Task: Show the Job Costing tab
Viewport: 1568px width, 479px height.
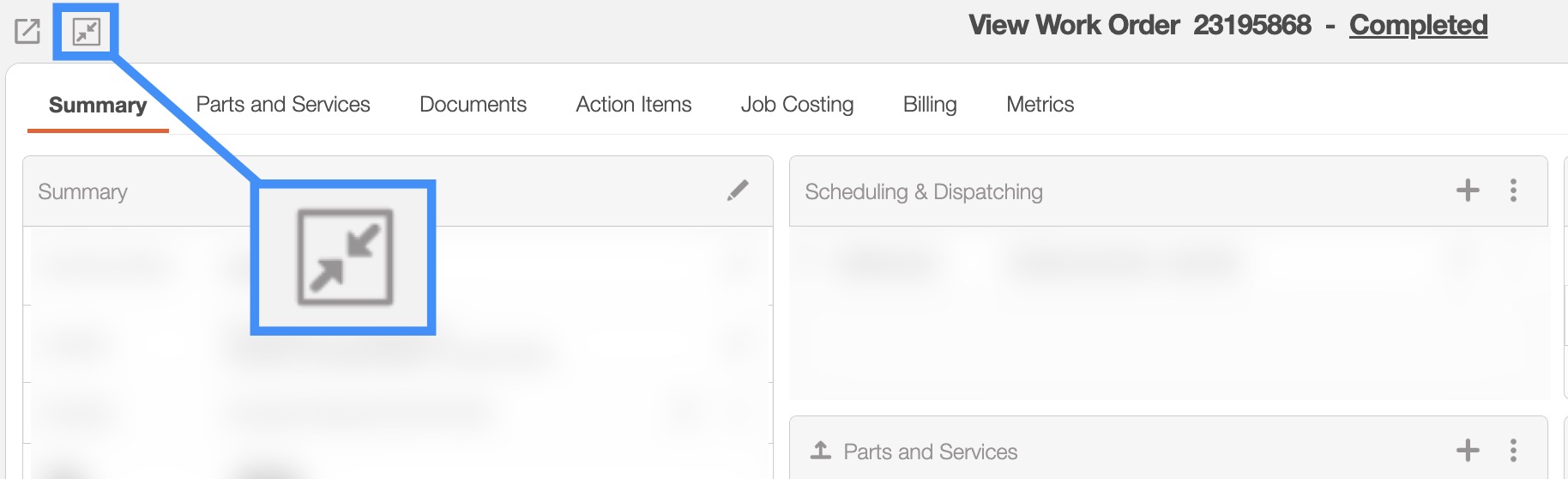Action: tap(797, 105)
